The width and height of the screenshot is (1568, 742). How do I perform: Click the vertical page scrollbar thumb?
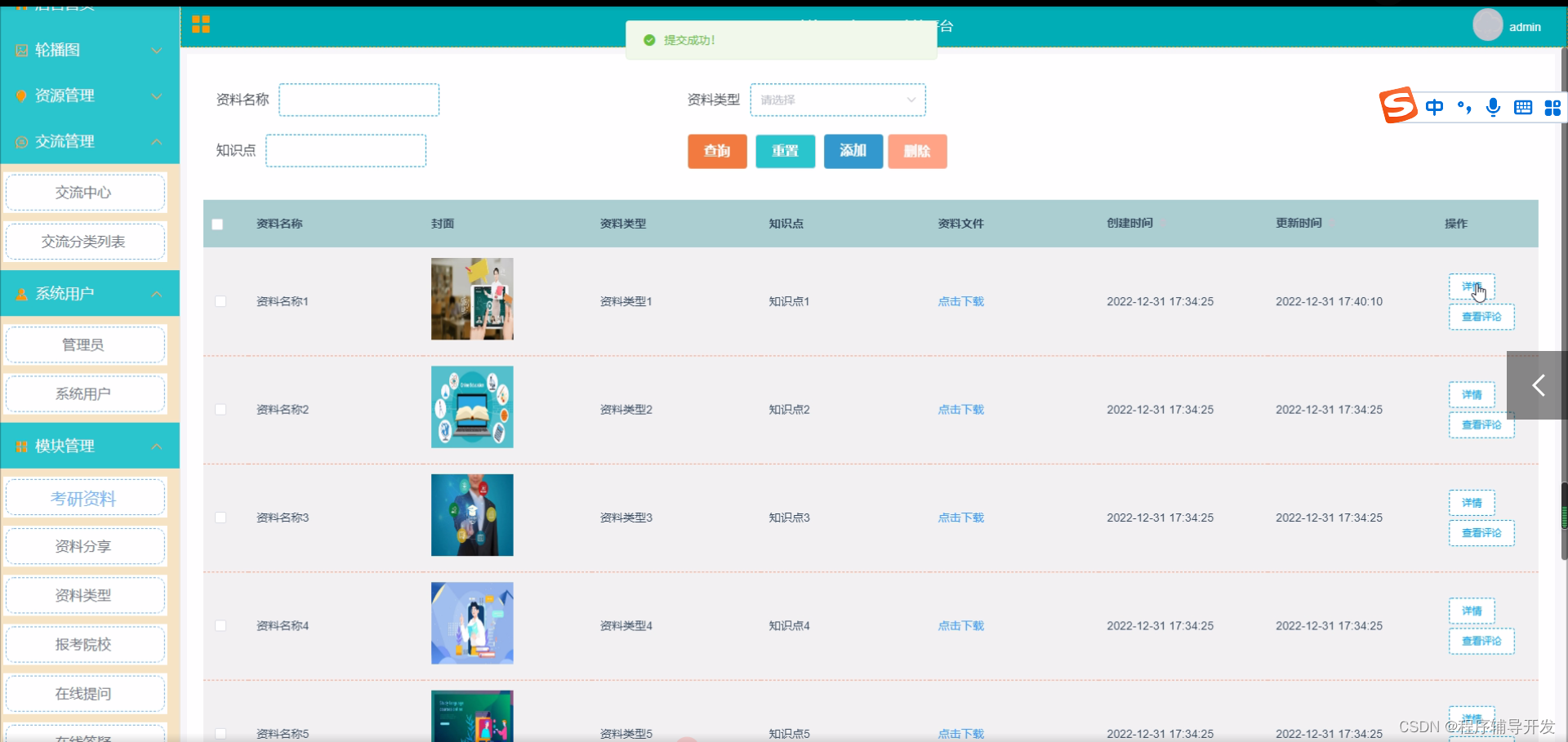pyautogui.click(x=1564, y=302)
